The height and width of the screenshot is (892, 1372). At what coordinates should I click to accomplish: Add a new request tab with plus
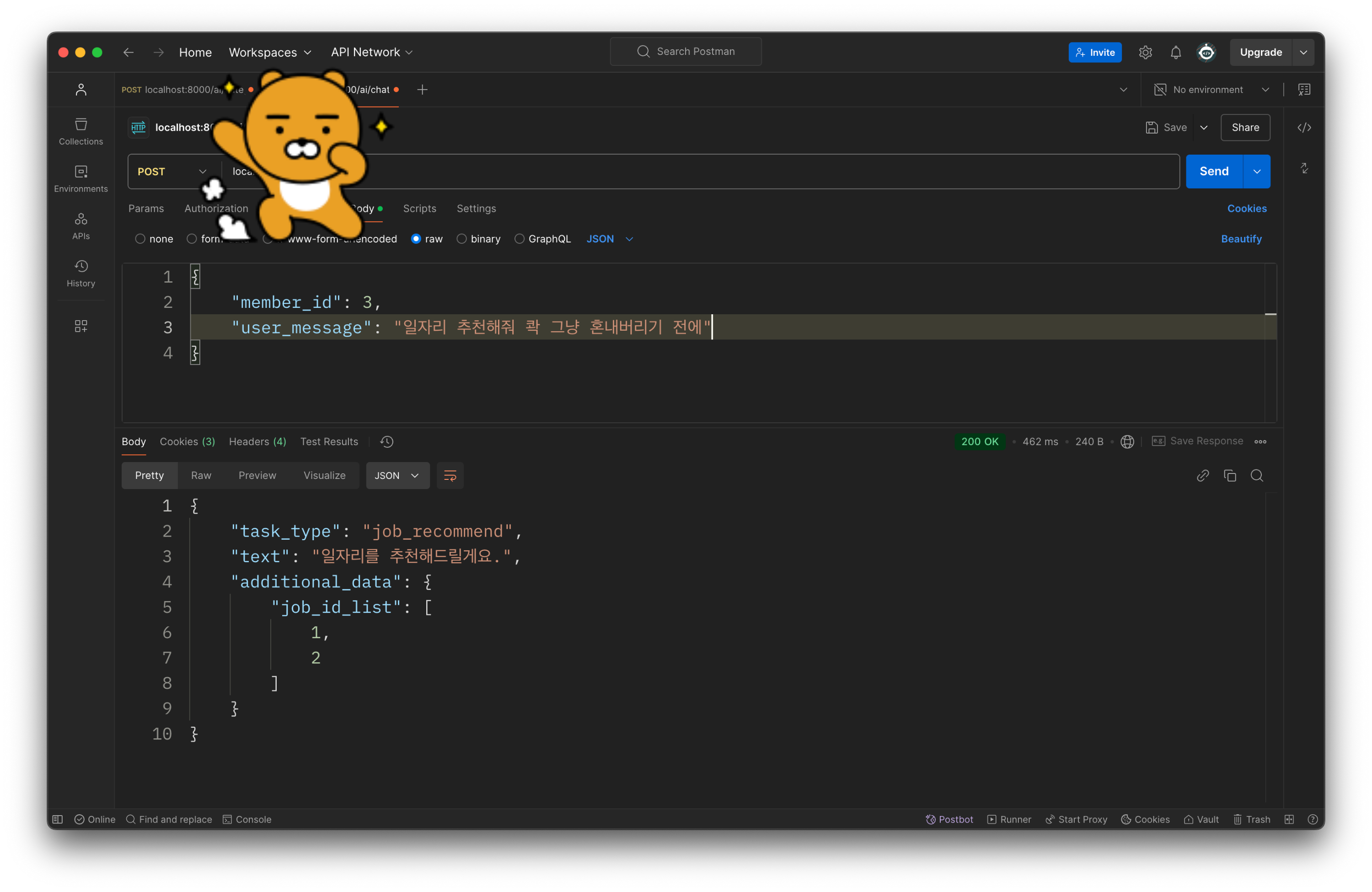pos(423,89)
